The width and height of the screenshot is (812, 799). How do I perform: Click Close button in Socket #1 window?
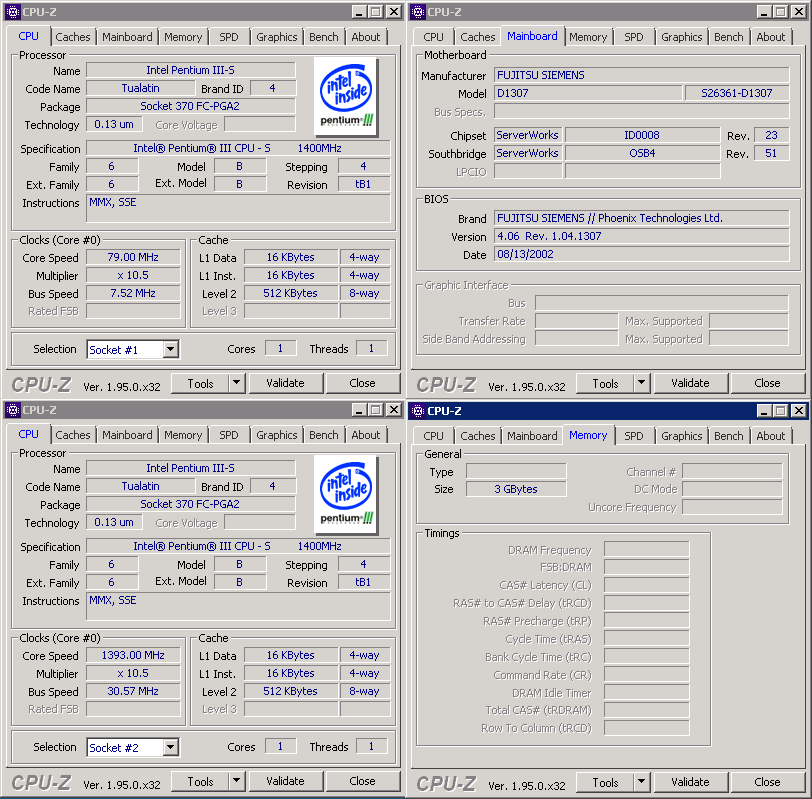[362, 383]
